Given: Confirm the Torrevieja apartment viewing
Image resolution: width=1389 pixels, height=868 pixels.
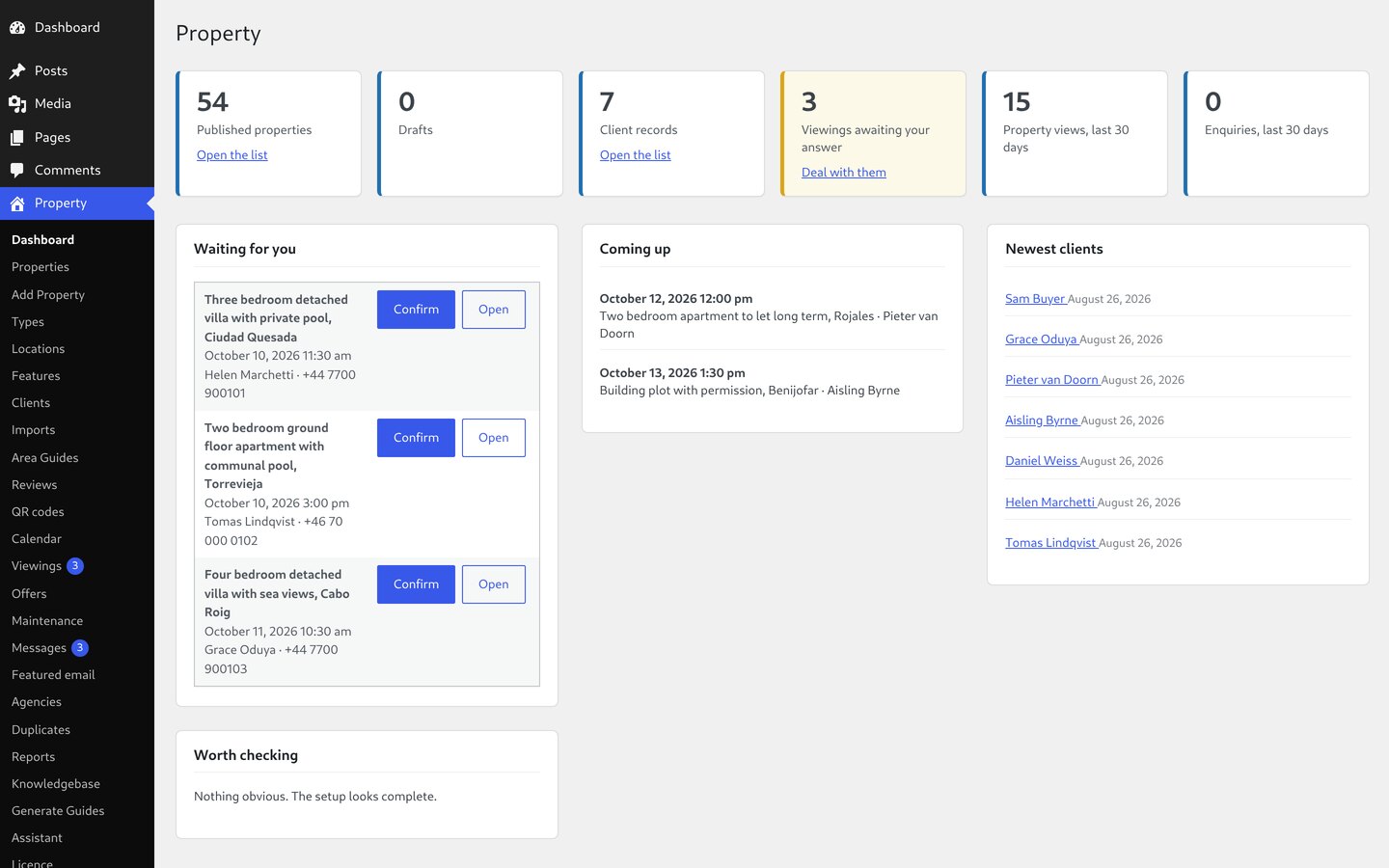Looking at the screenshot, I should (416, 438).
